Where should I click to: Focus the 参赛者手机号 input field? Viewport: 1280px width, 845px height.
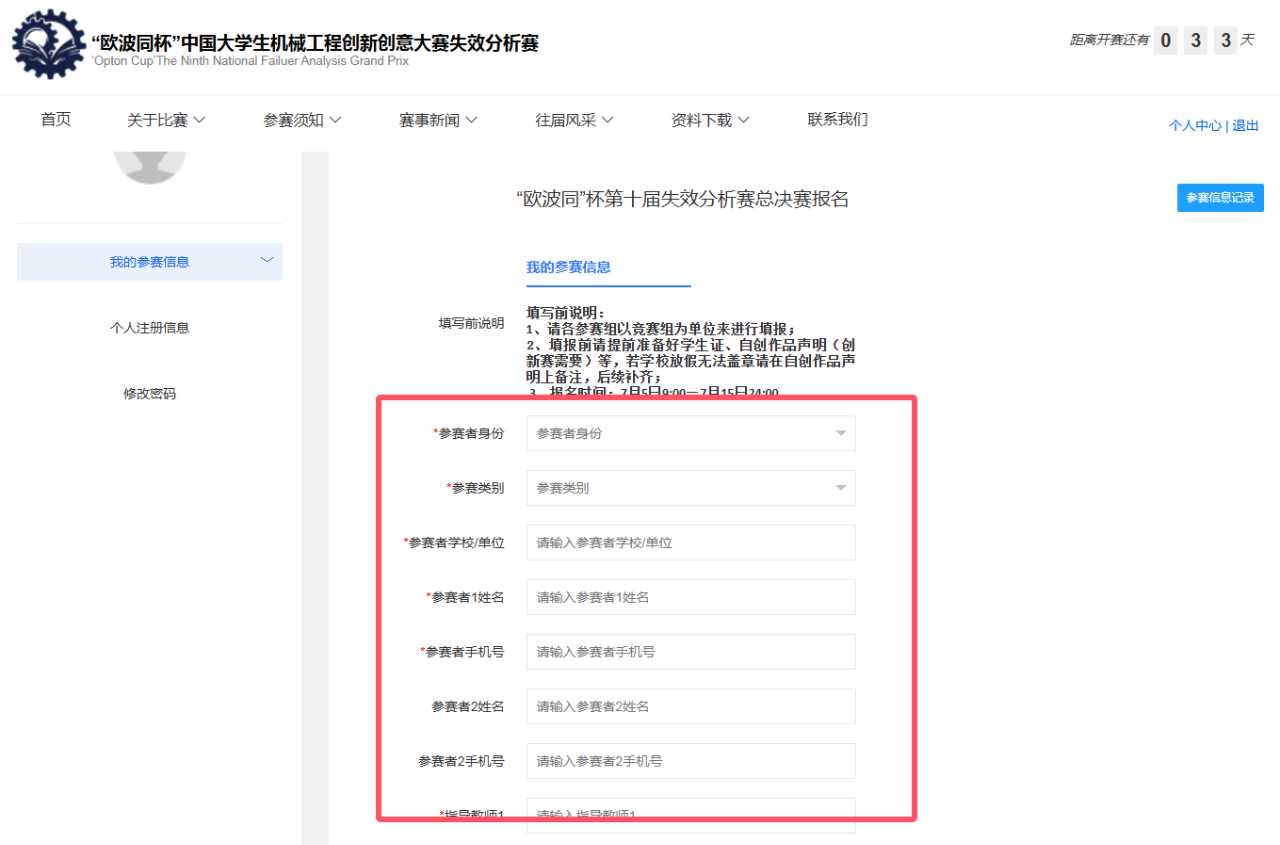click(x=690, y=652)
